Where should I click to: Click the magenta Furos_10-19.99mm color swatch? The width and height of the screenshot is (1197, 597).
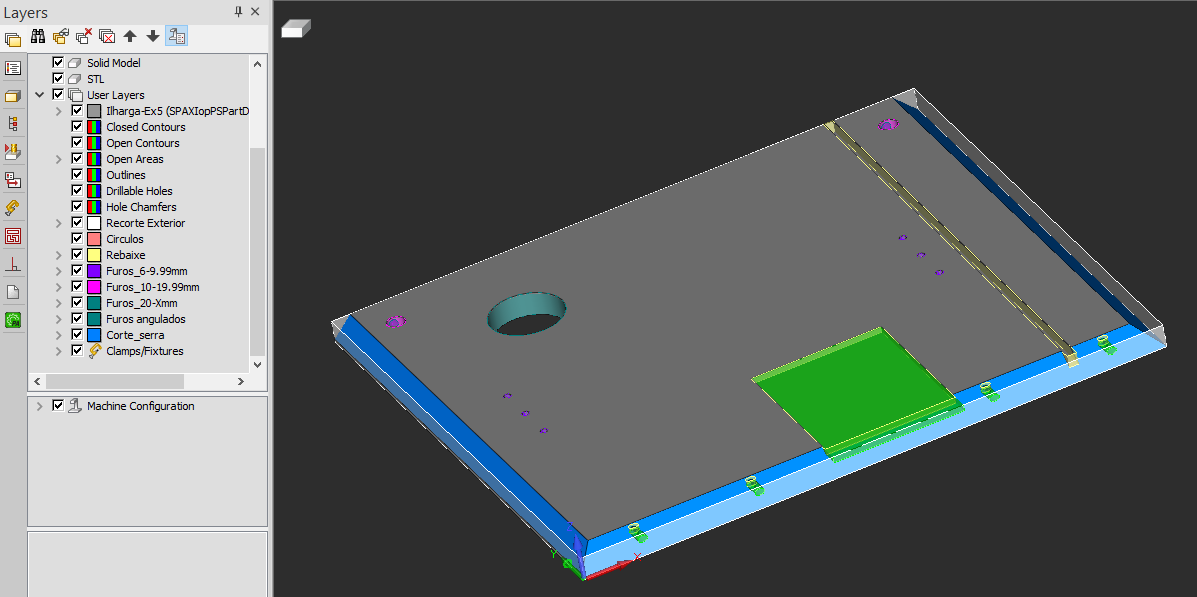(x=94, y=287)
